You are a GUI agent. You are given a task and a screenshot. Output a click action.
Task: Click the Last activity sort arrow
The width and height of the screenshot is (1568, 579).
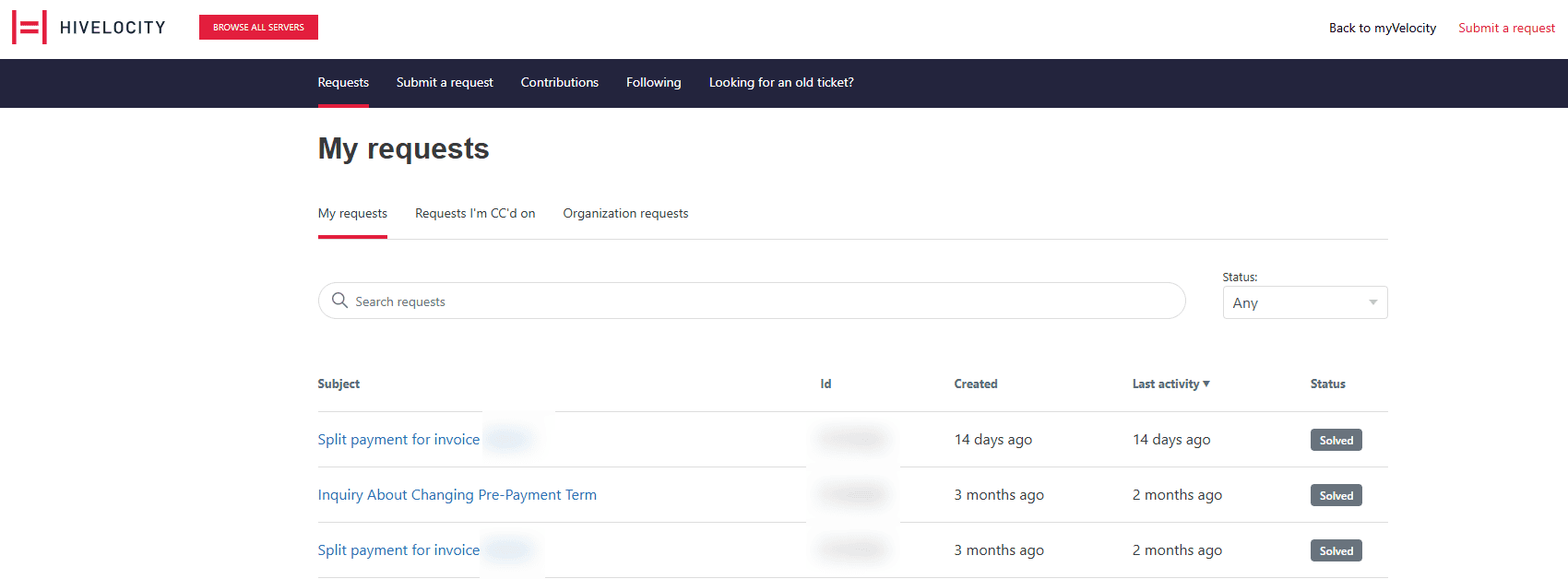(x=1206, y=384)
